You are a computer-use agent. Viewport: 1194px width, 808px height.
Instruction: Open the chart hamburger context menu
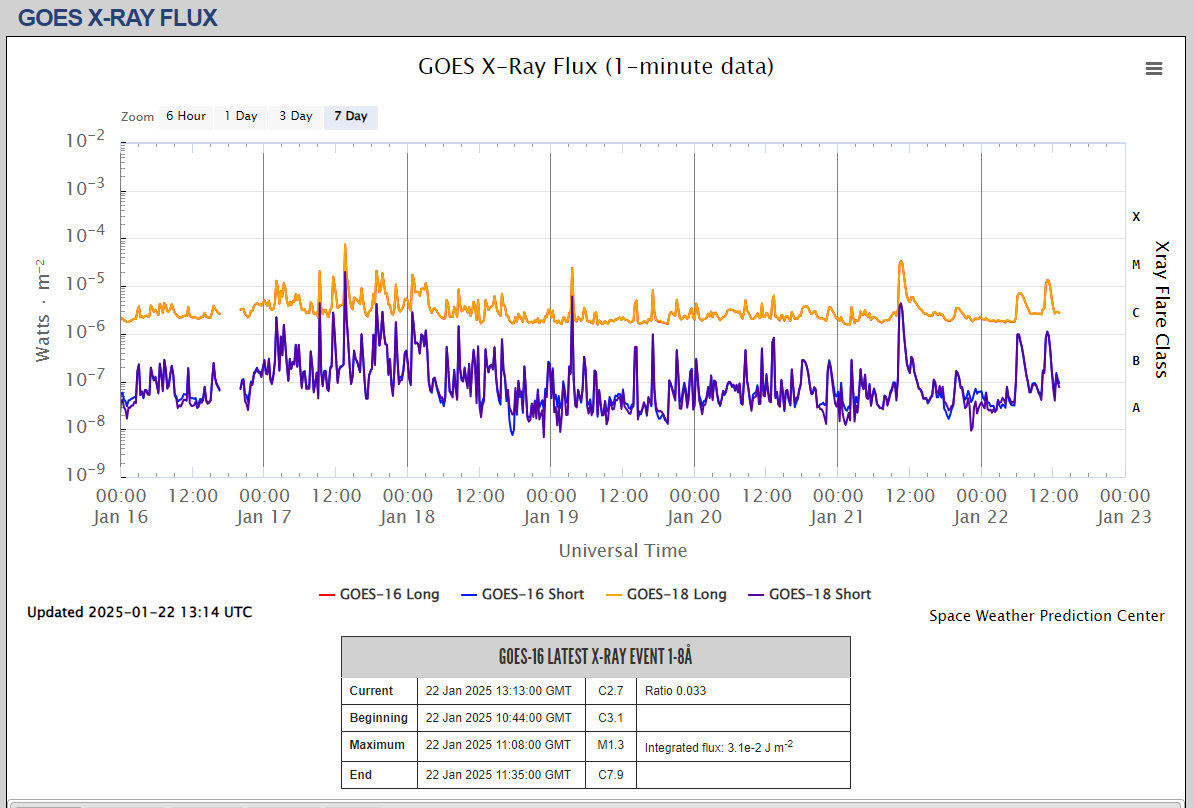coord(1153,69)
